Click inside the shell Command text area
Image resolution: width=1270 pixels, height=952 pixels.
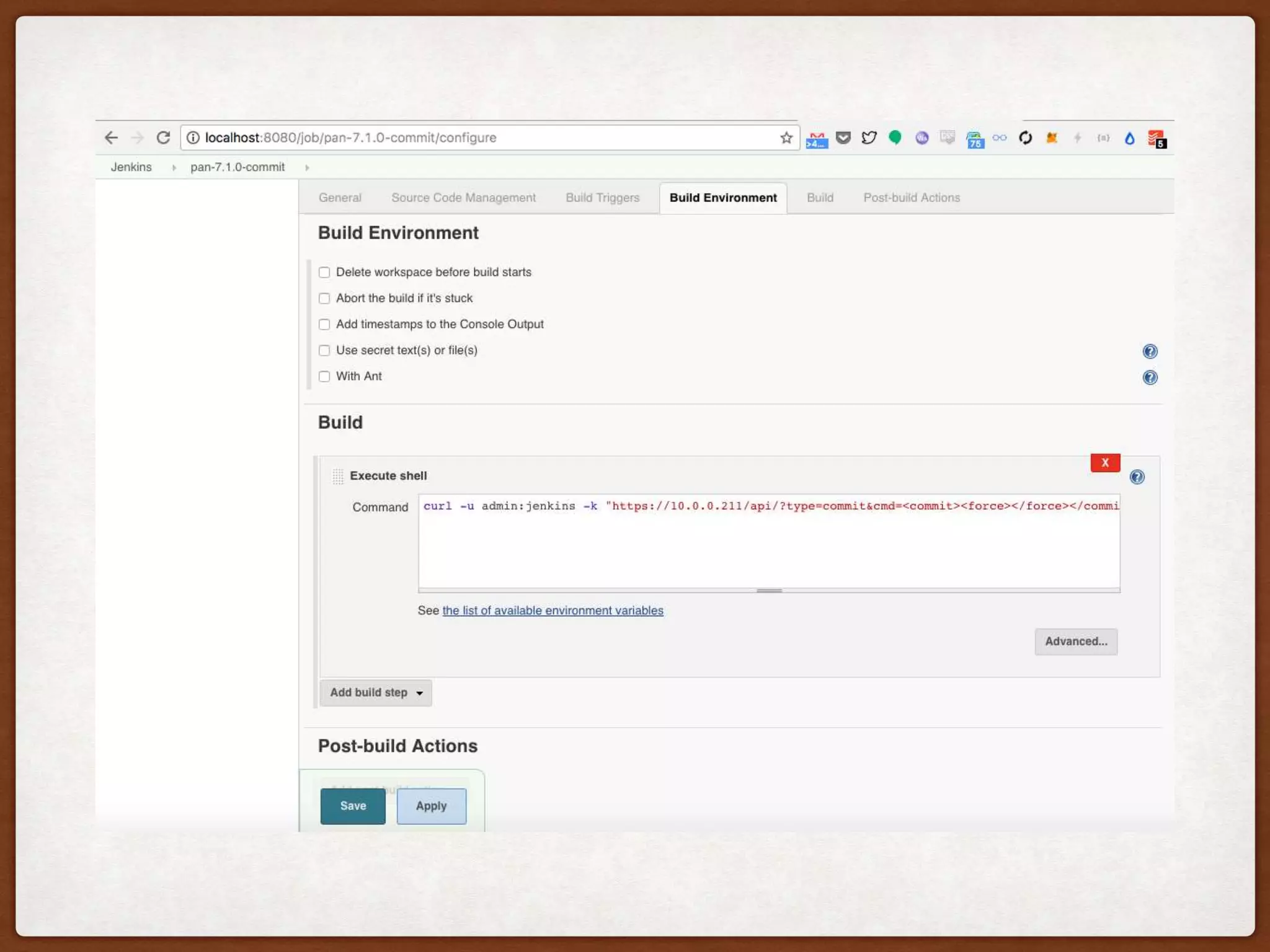(769, 540)
